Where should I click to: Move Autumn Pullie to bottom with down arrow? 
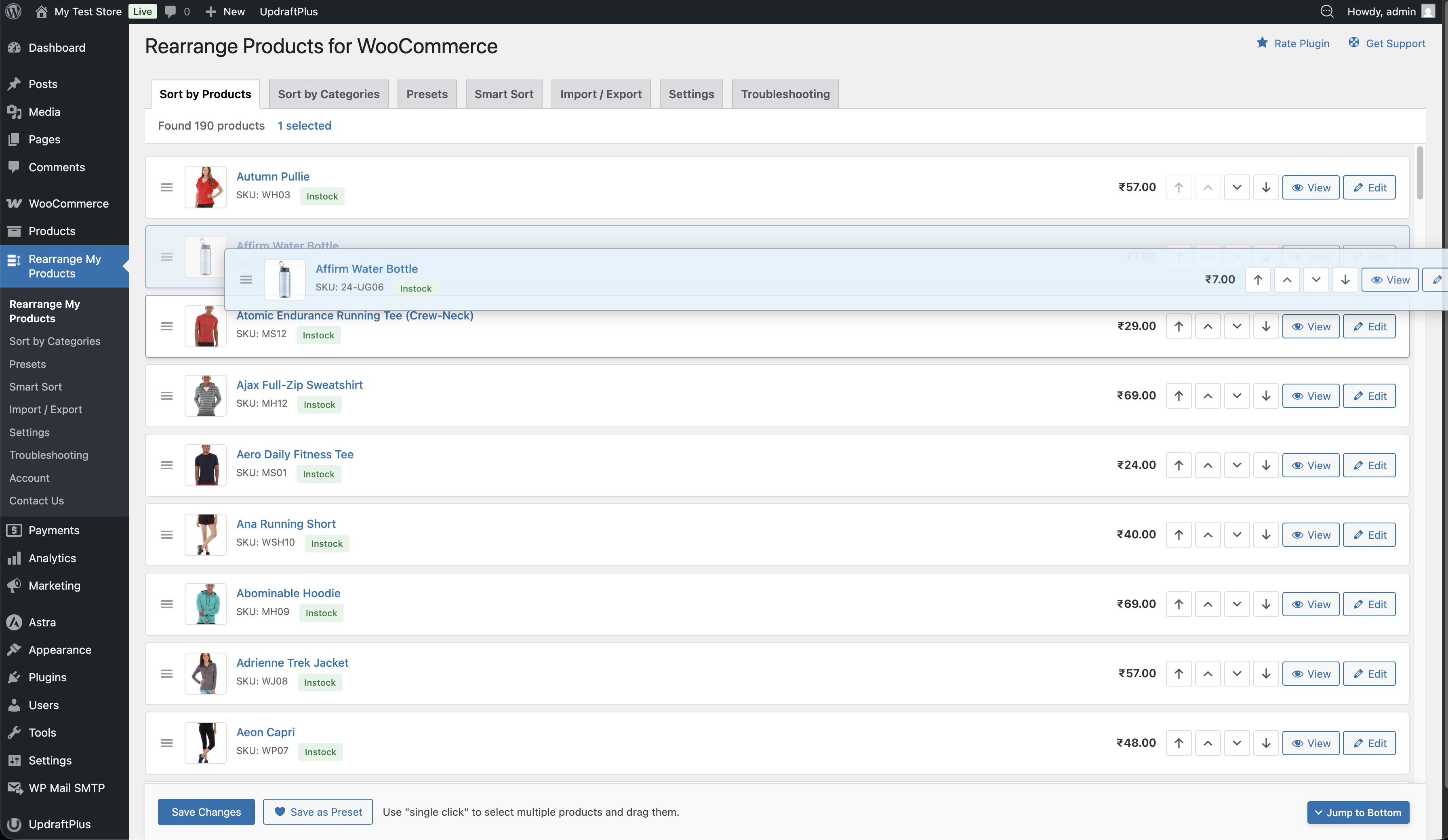pyautogui.click(x=1266, y=187)
